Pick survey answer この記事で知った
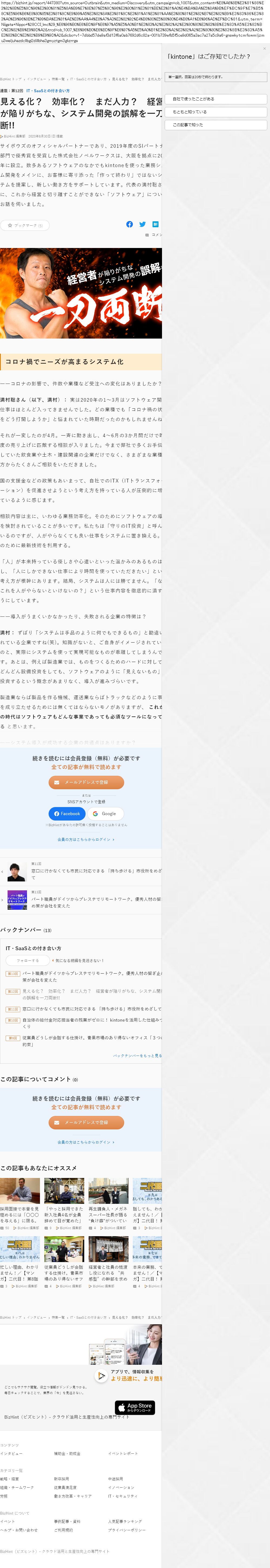 tap(216, 125)
